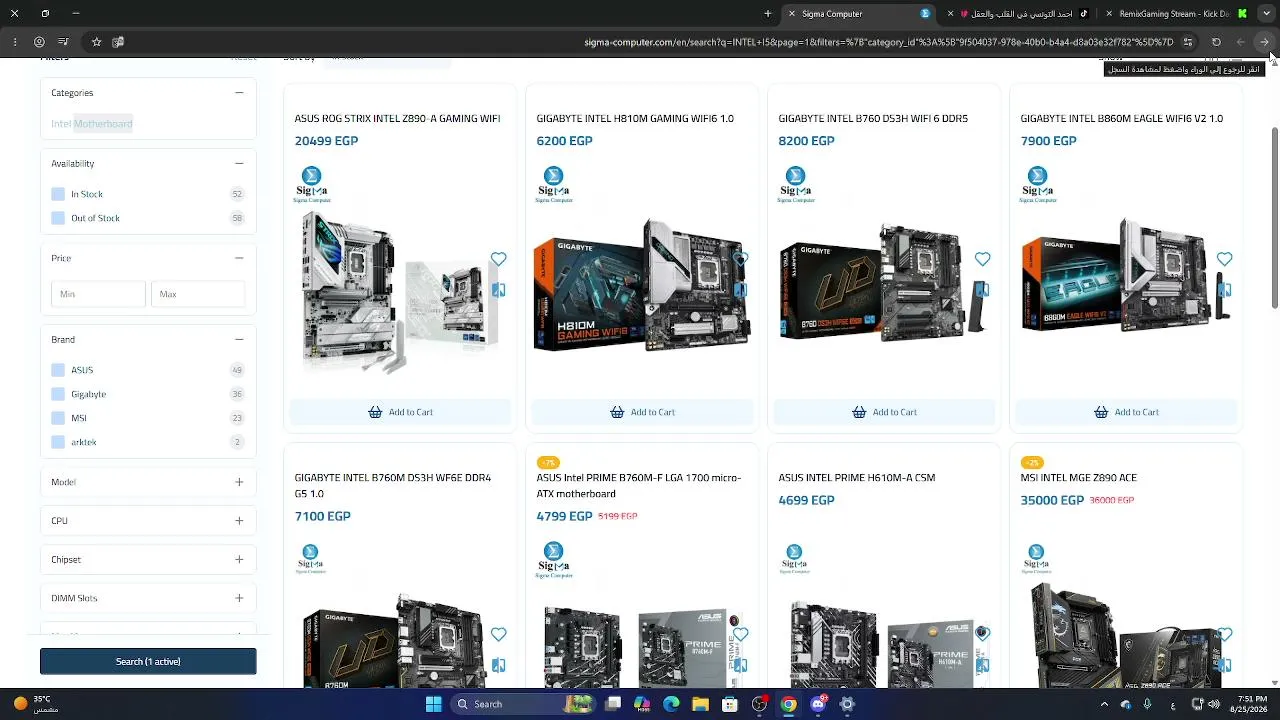Wishlist the GIGABYTE B760M DS3H WF6E DDR4
The image size is (1280, 720).
coord(498,634)
